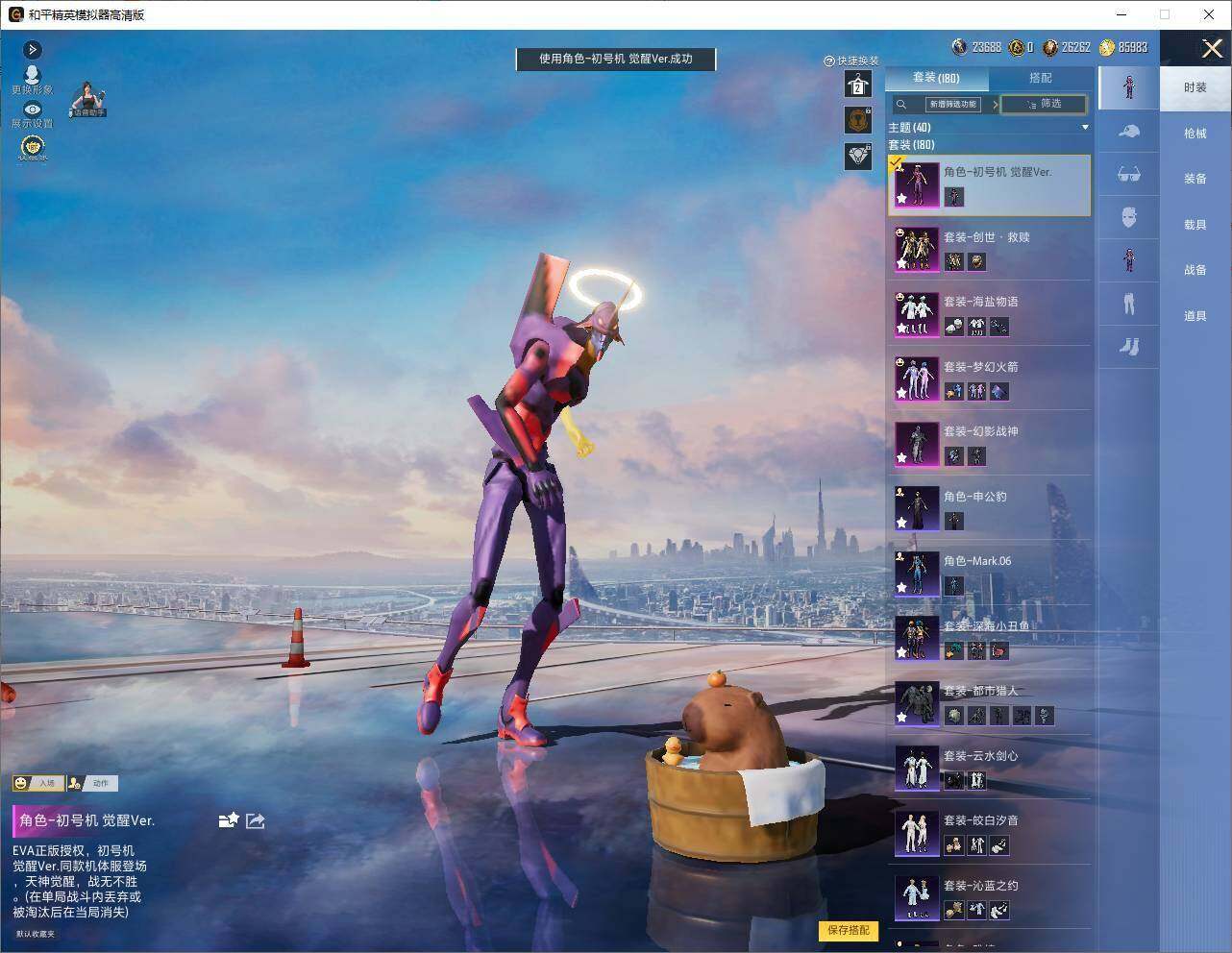Open the quick outfit hanger slot 2

click(857, 85)
